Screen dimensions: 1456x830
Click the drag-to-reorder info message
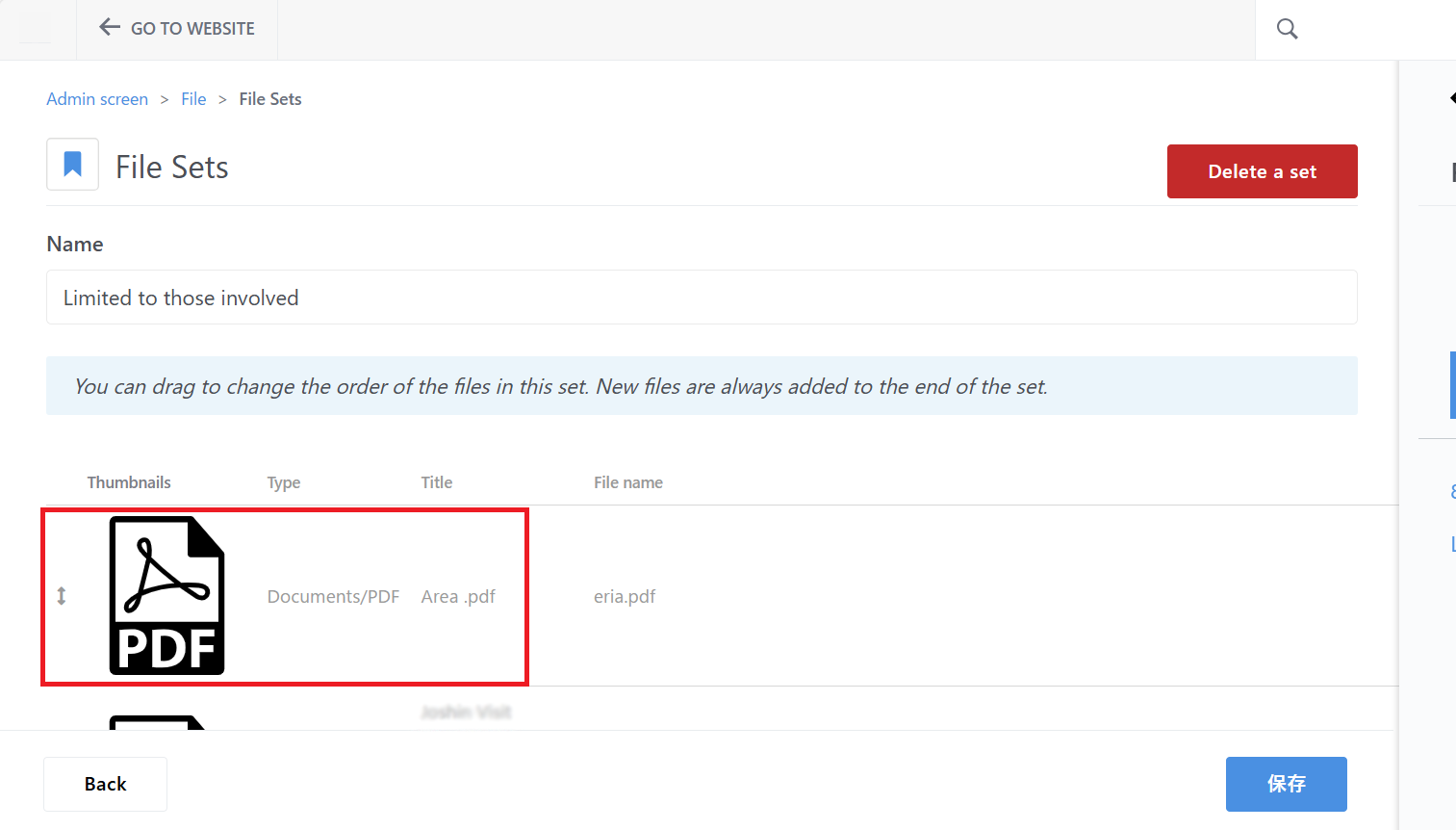(x=702, y=386)
